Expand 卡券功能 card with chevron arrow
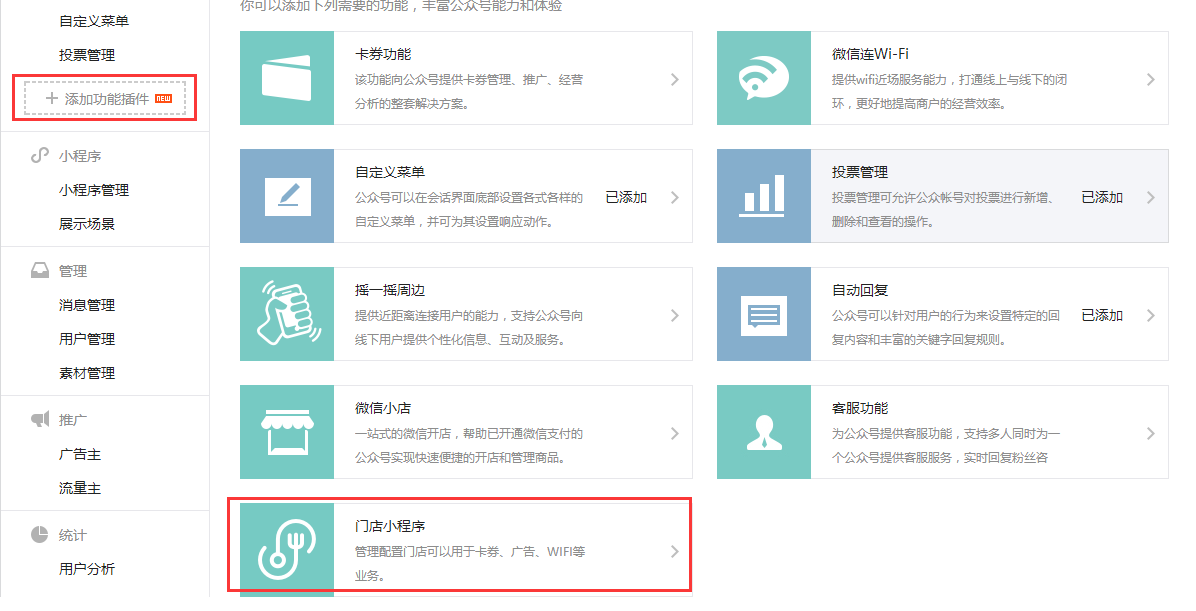 point(675,79)
